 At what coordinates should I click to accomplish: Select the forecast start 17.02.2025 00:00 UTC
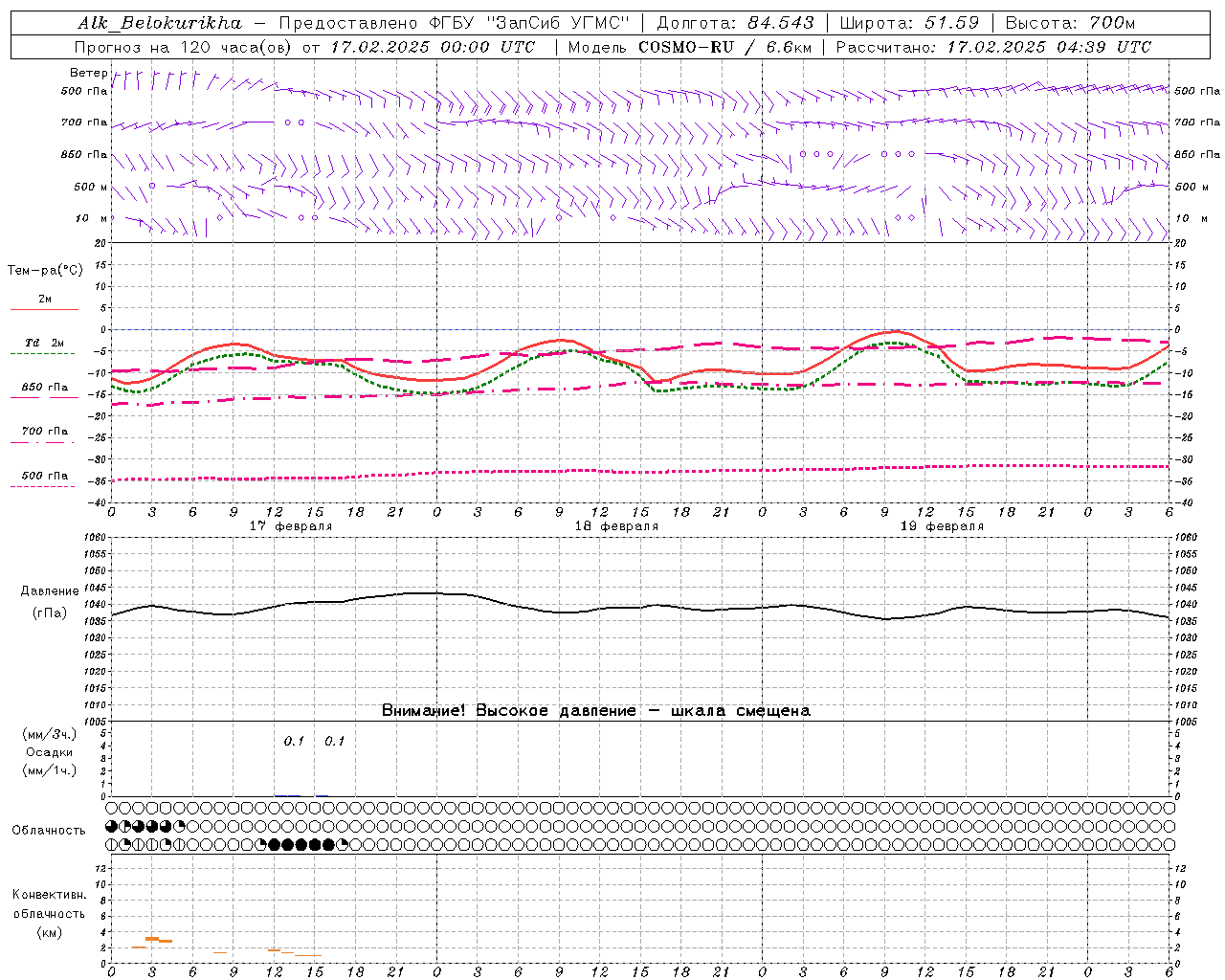[x=433, y=47]
